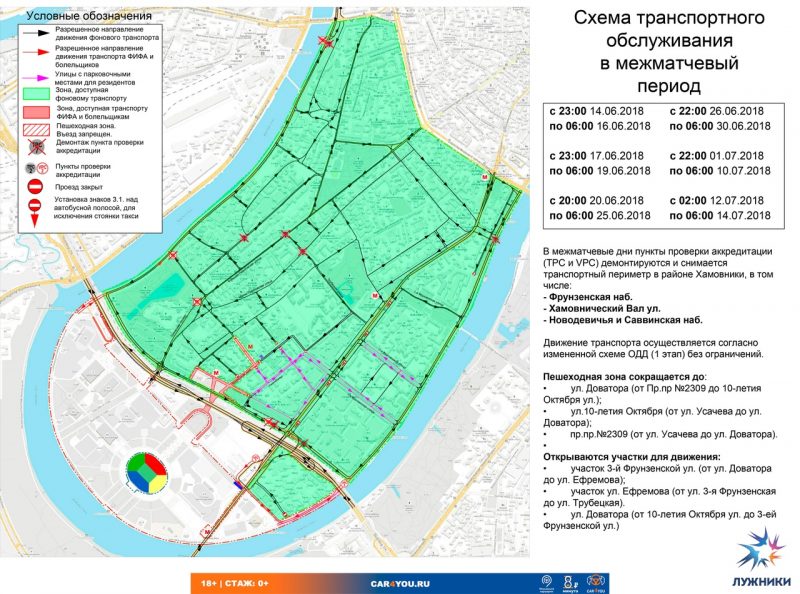Click the red arrow legend icon

pyautogui.click(x=35, y=52)
